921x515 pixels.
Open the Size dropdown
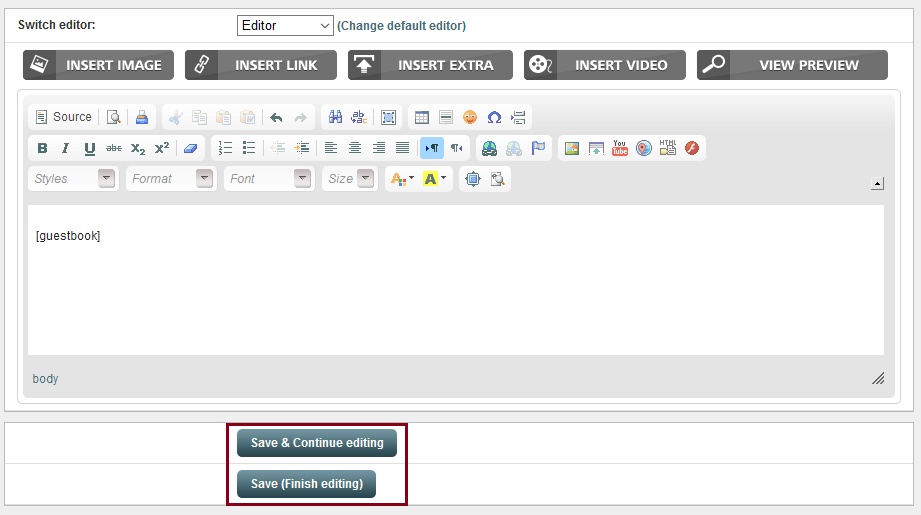349,179
